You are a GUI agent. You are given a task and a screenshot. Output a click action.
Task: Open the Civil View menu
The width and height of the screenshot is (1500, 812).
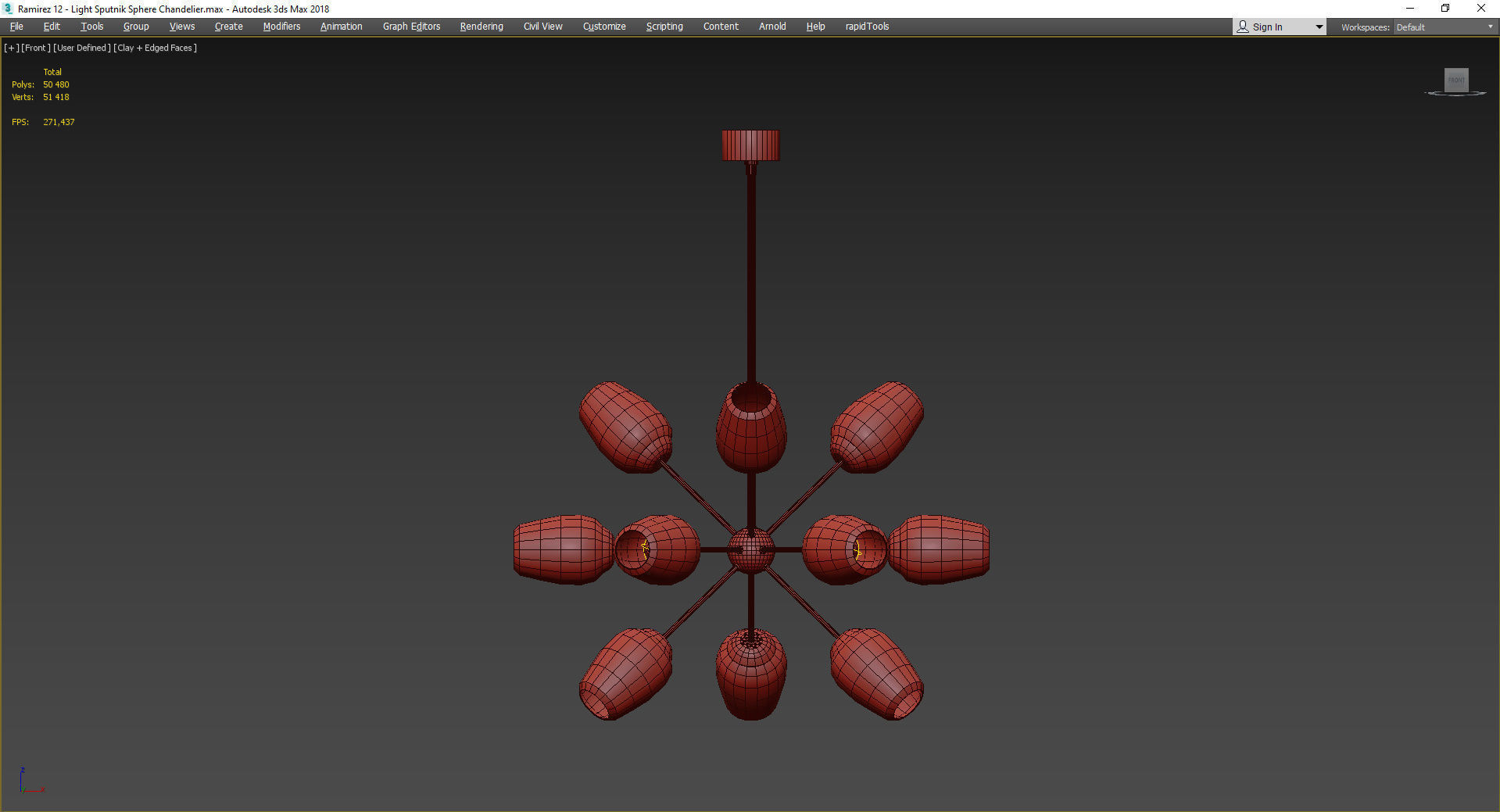click(x=542, y=27)
